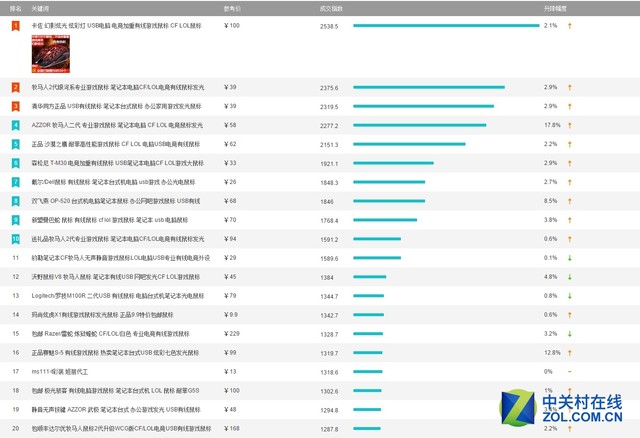Click the up arrow in rank 14 row
This screenshot has height=438, width=640.
[x=569, y=315]
